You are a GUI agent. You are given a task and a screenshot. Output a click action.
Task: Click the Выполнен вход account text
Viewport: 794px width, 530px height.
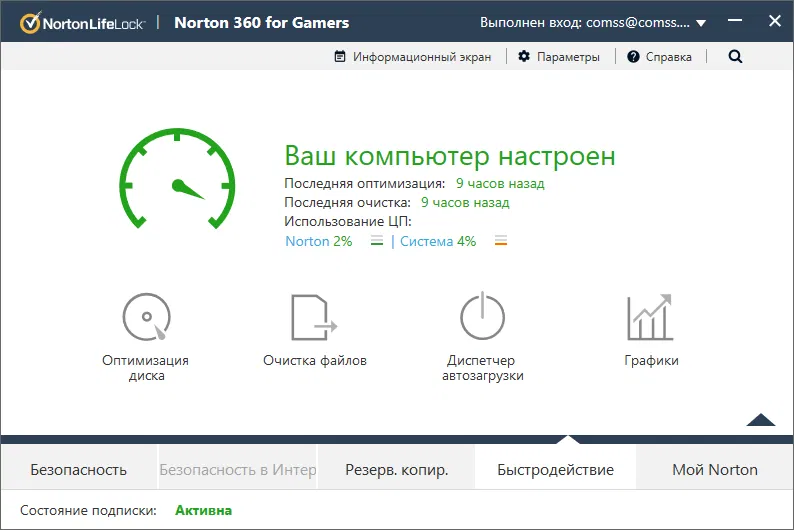[585, 23]
